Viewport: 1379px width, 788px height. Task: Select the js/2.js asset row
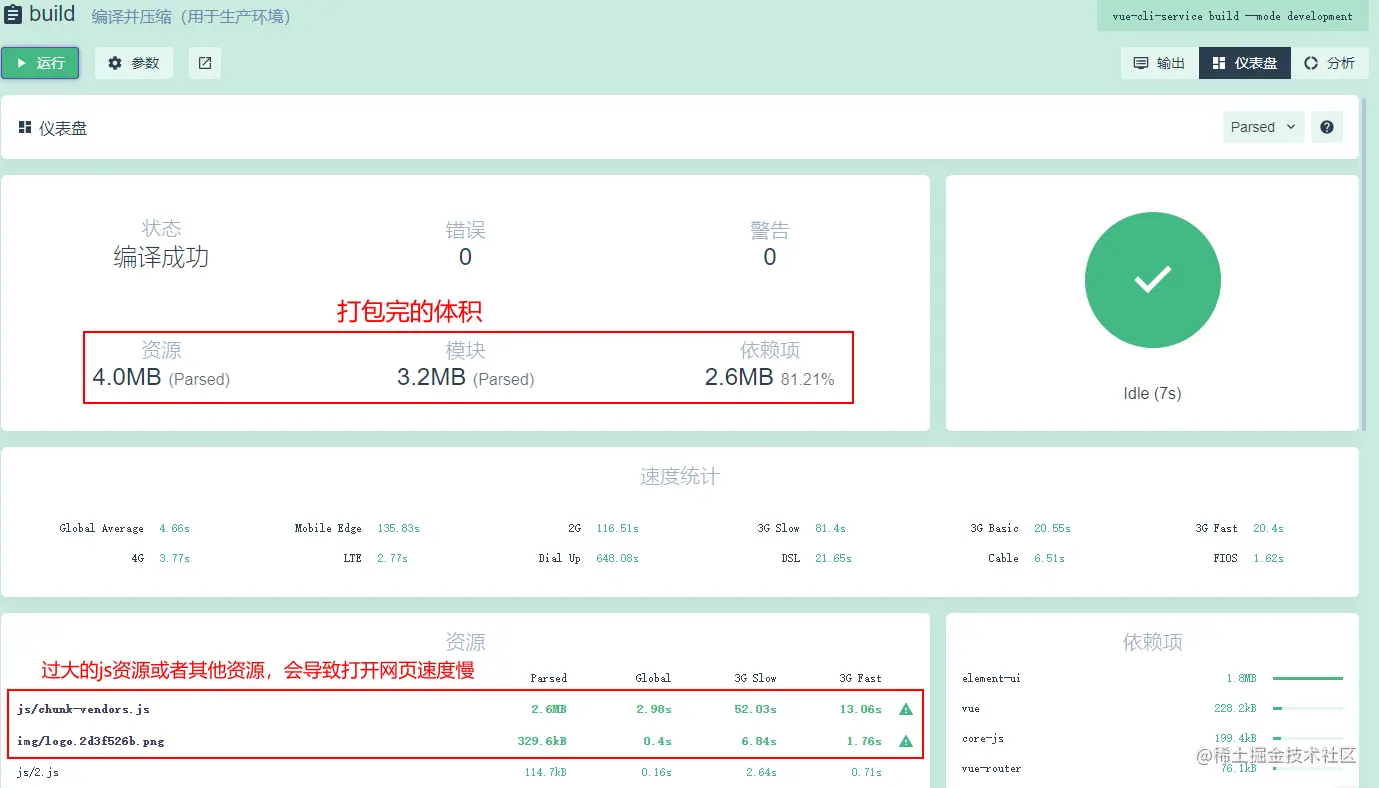click(465, 772)
